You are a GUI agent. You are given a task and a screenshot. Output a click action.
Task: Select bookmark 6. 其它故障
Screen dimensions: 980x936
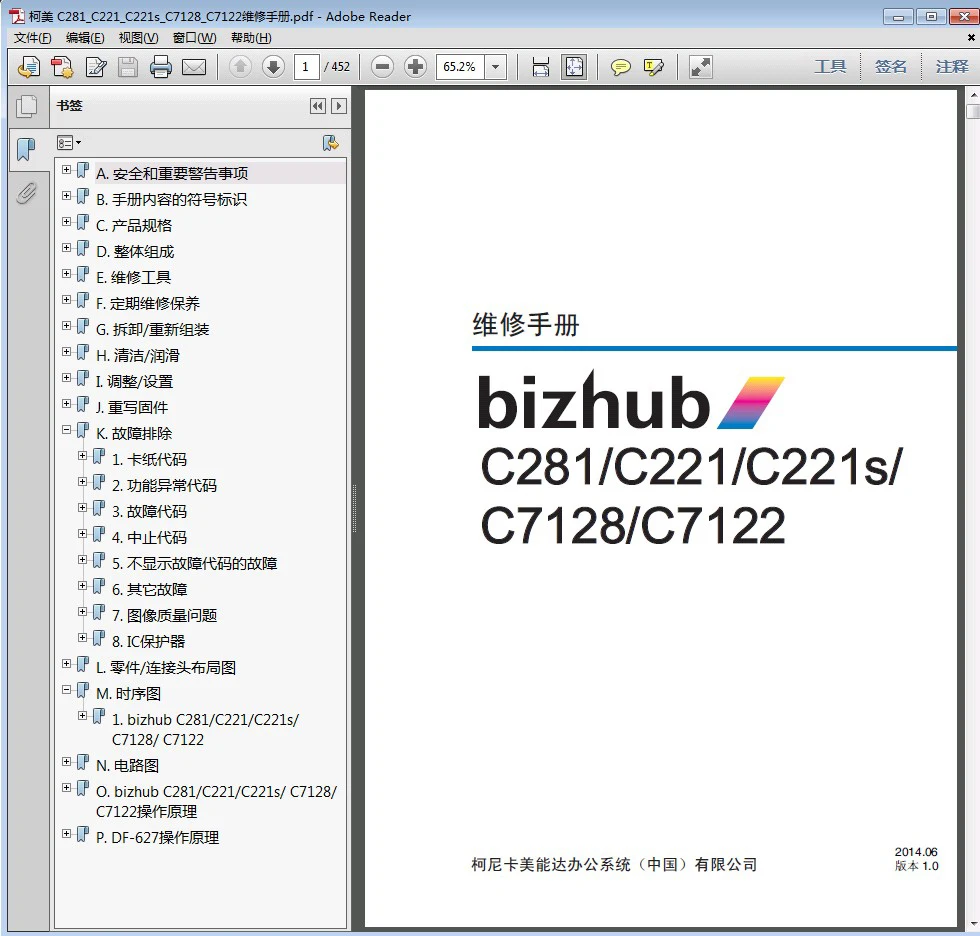pyautogui.click(x=149, y=590)
